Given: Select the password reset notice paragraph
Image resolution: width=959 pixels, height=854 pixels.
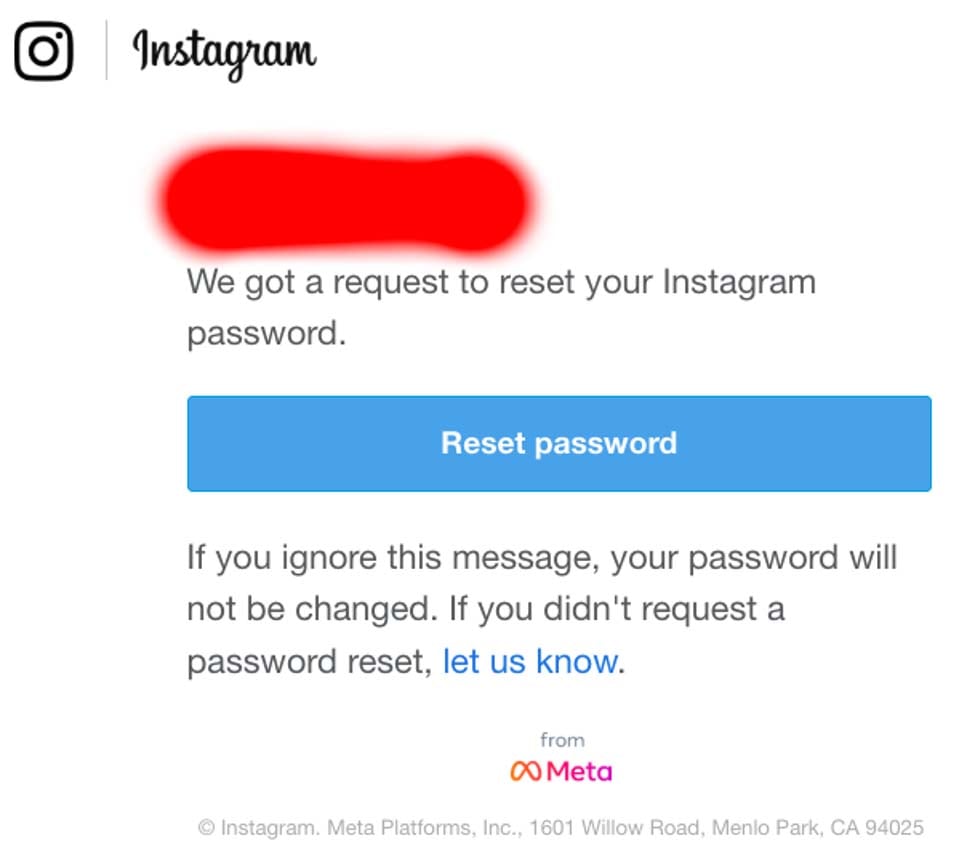Looking at the screenshot, I should (500, 305).
